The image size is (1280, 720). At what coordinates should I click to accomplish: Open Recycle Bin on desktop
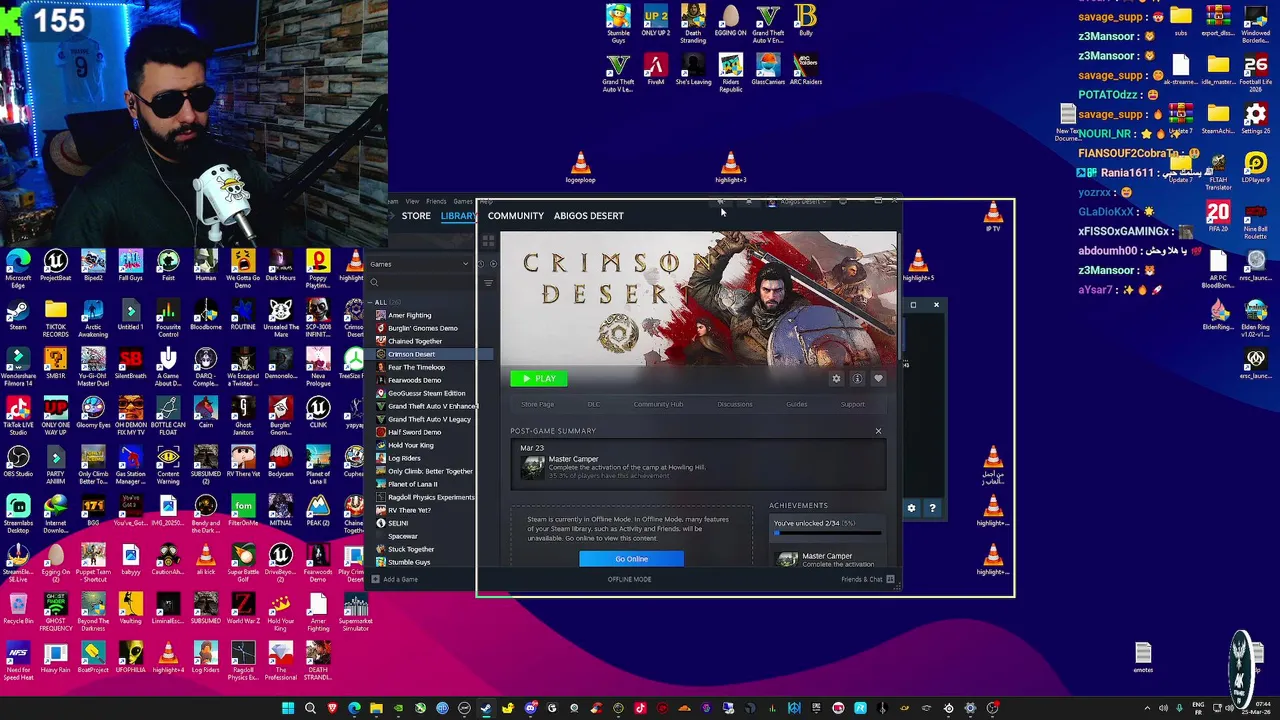click(18, 608)
